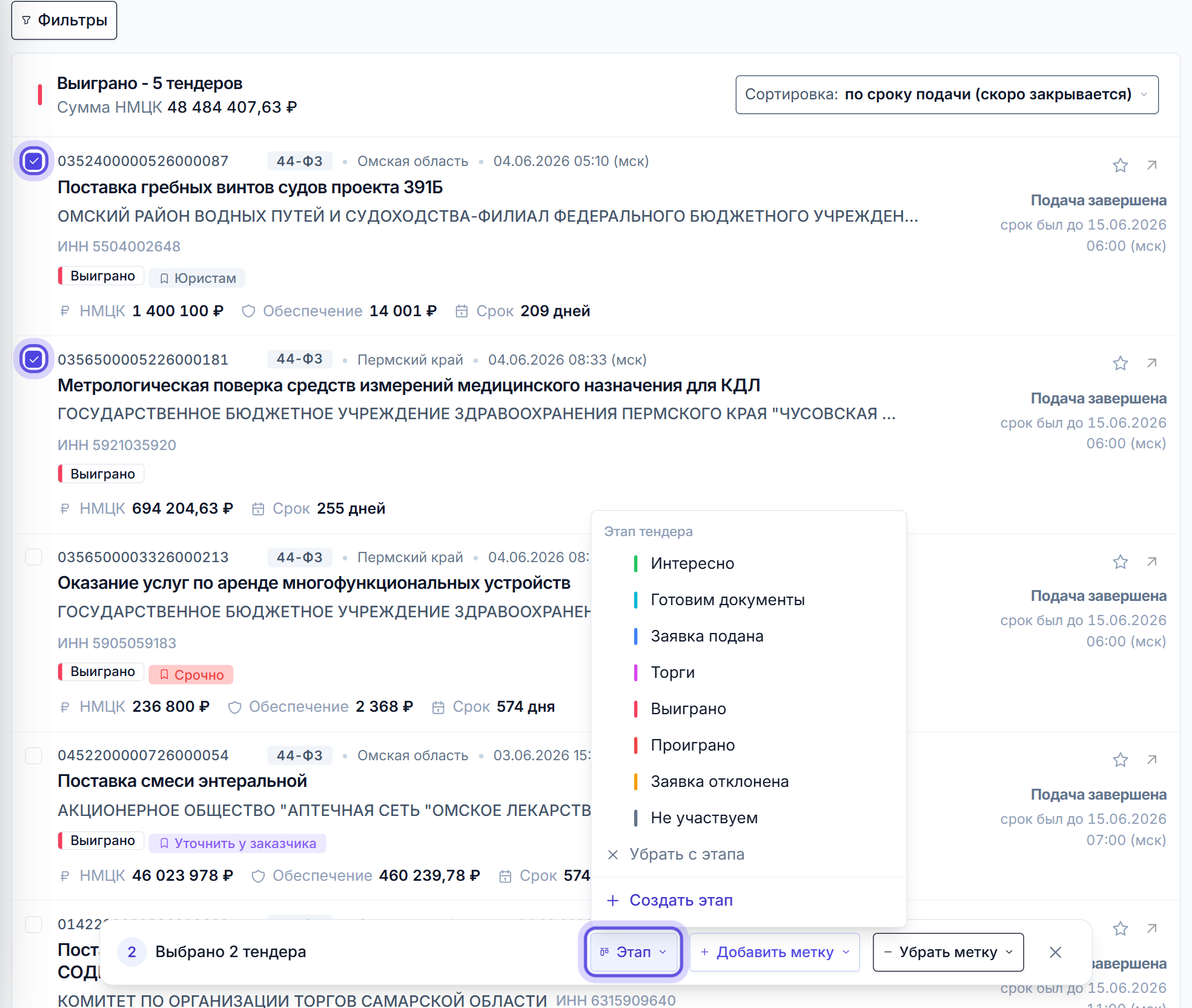Select tender 0452200000726000054 checkbox
This screenshot has height=1008, width=1192.
pyautogui.click(x=34, y=755)
